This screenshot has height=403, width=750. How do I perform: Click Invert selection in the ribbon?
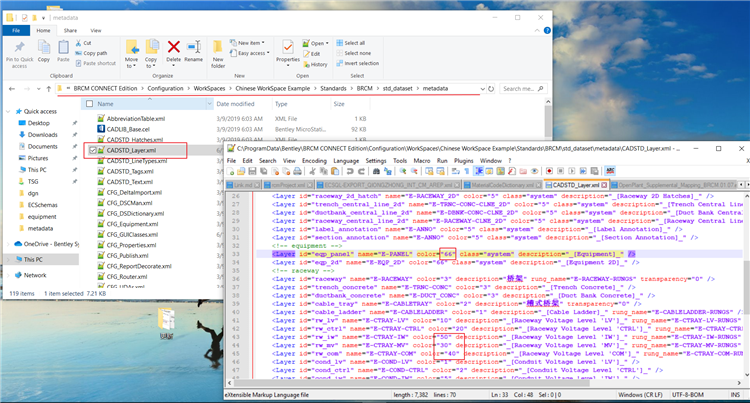pyautogui.click(x=358, y=63)
